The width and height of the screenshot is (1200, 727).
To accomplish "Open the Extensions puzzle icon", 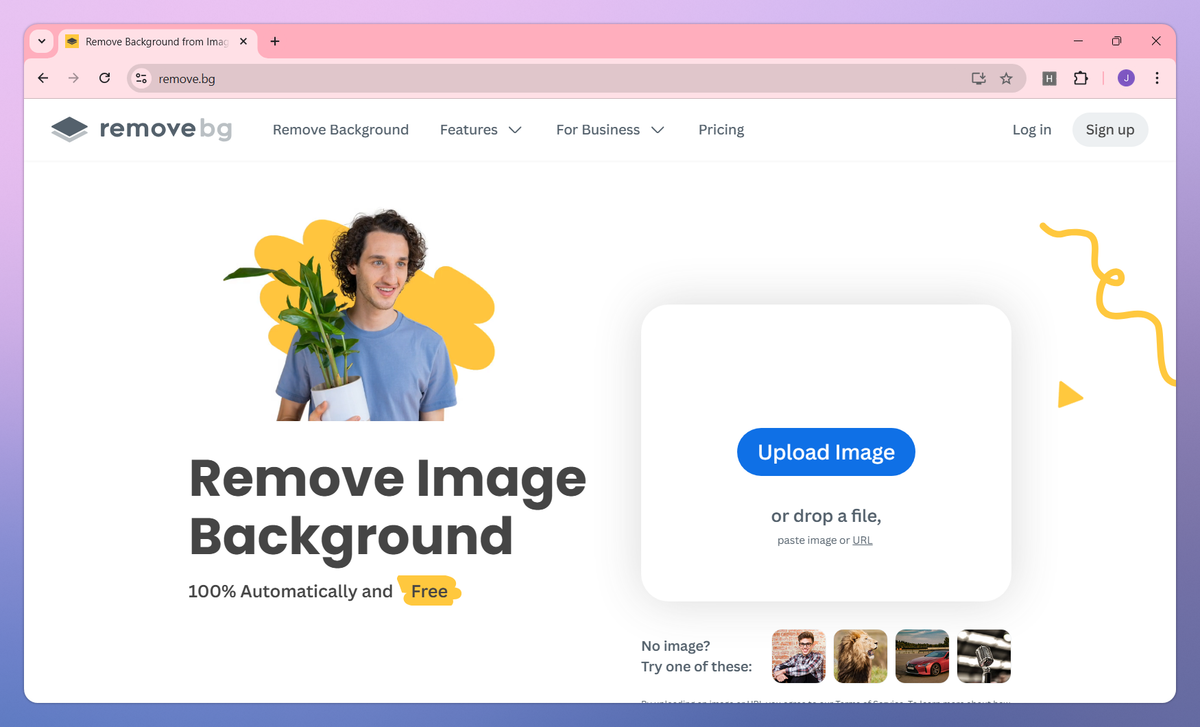I will pyautogui.click(x=1080, y=78).
